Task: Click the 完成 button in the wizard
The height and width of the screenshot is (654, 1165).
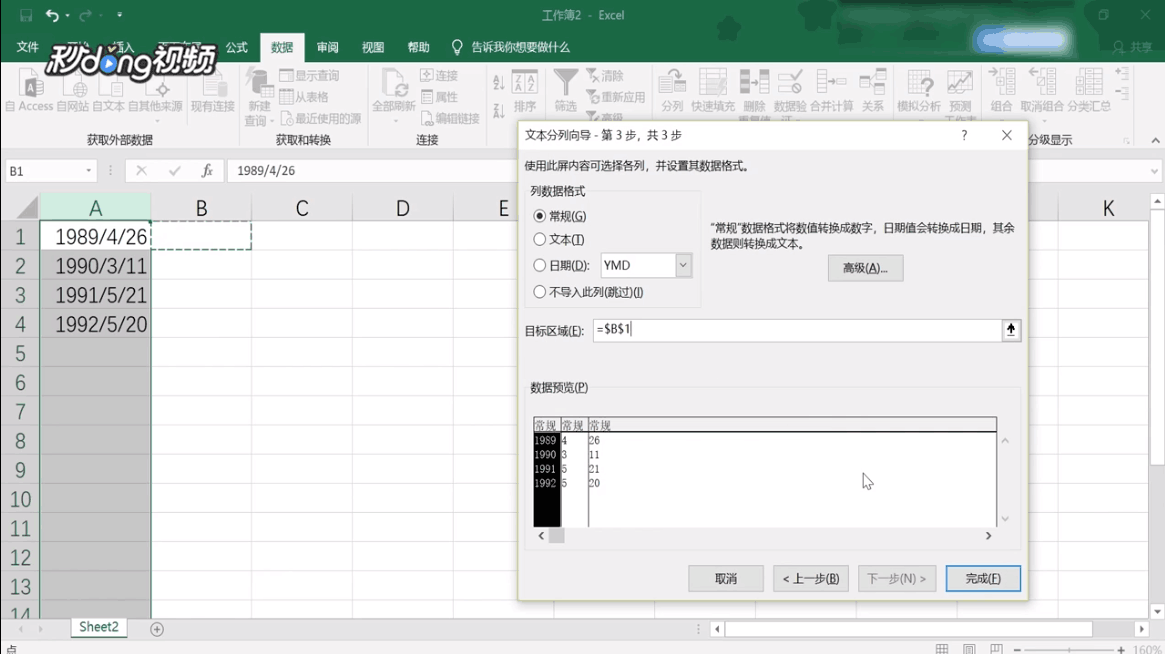Action: [982, 578]
